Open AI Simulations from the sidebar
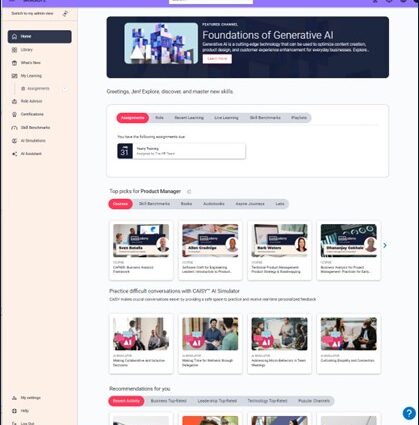This screenshot has height=425, width=419. tap(33, 141)
